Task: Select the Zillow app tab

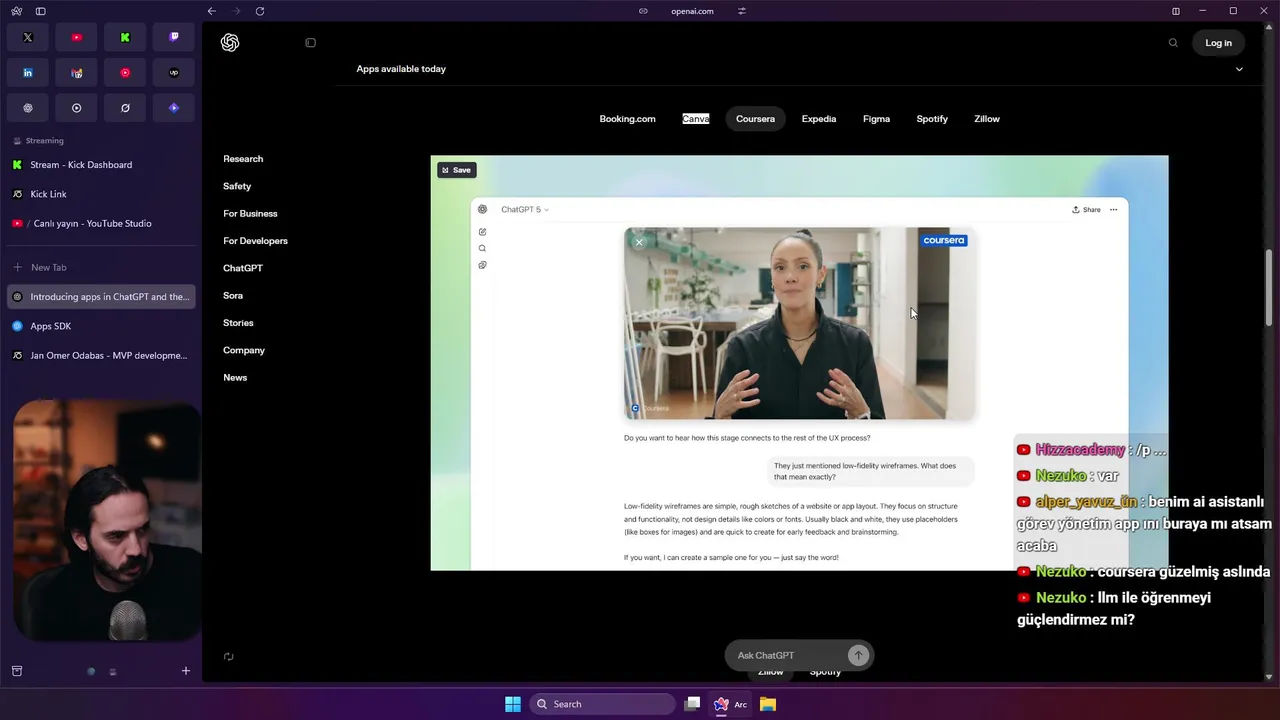Action: coord(987,119)
